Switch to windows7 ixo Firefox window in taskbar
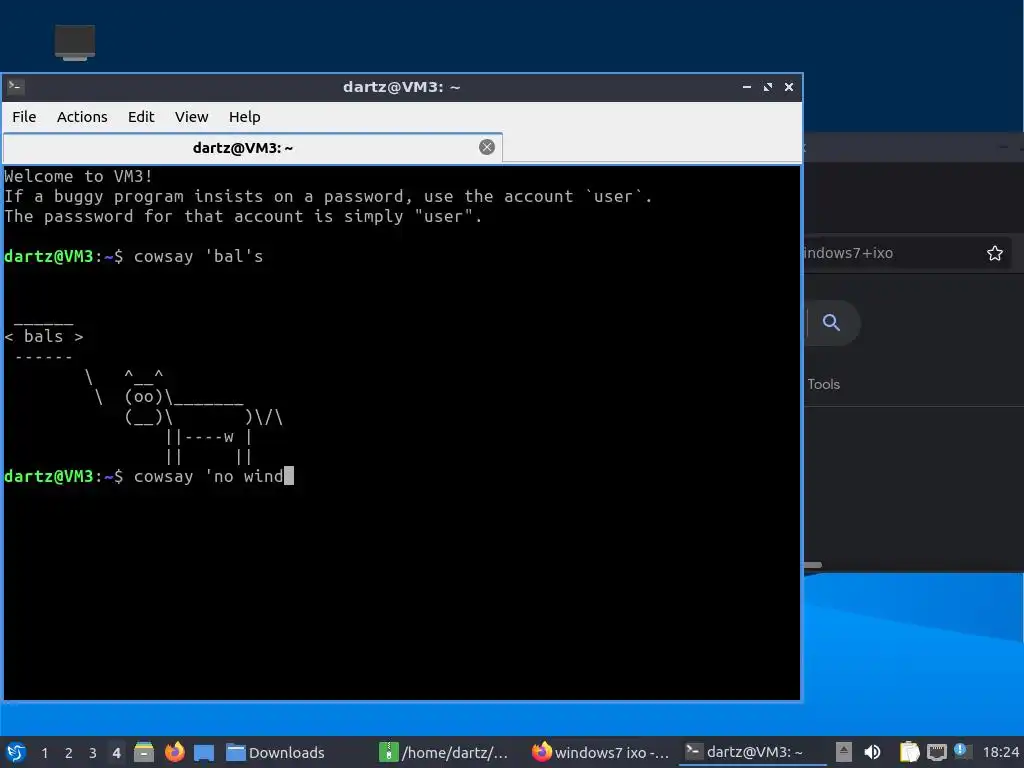 (x=601, y=753)
